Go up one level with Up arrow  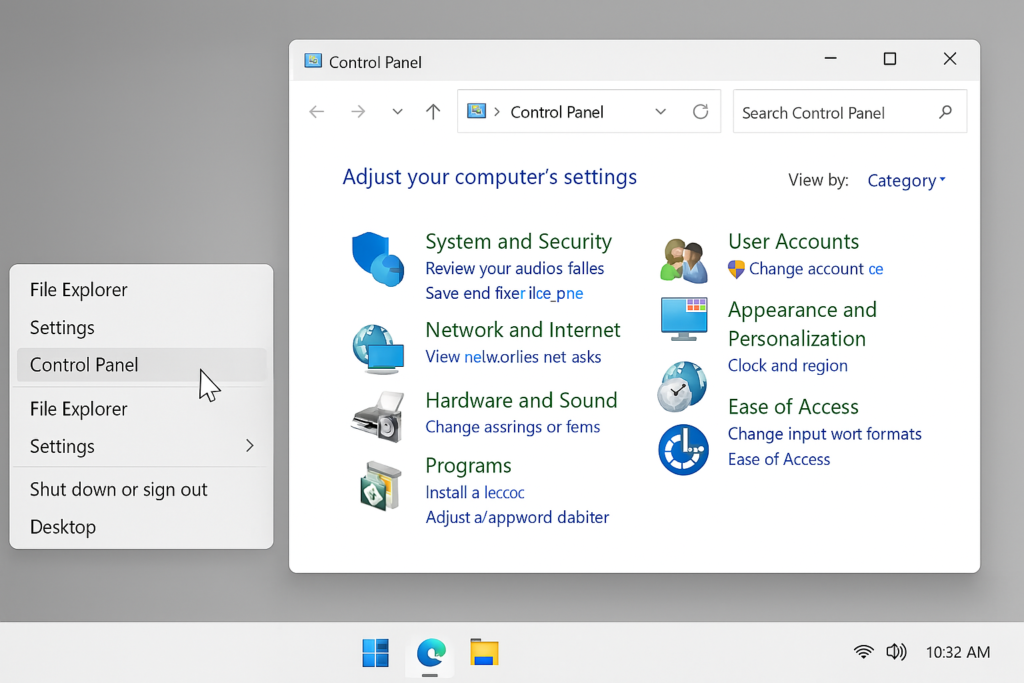433,112
